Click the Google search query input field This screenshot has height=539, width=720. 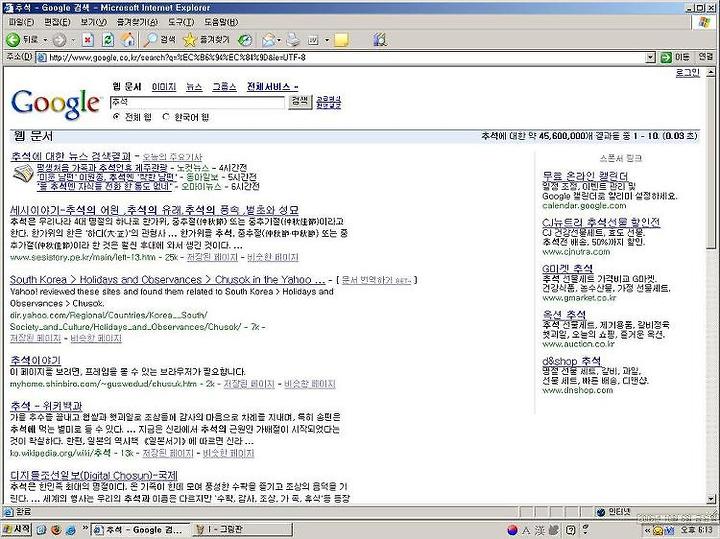point(197,102)
